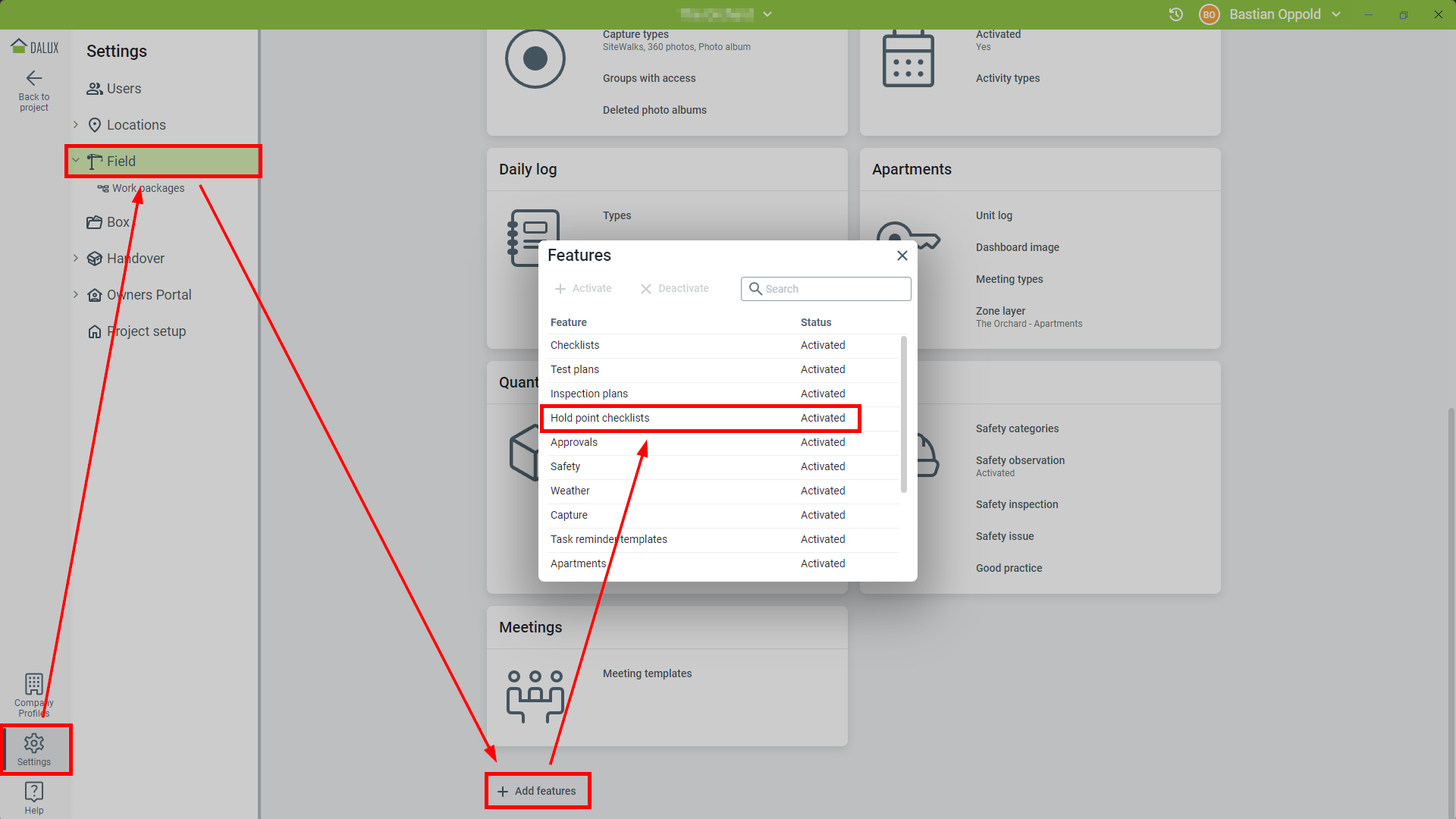
Task: Close the Features dialog
Action: 902,256
